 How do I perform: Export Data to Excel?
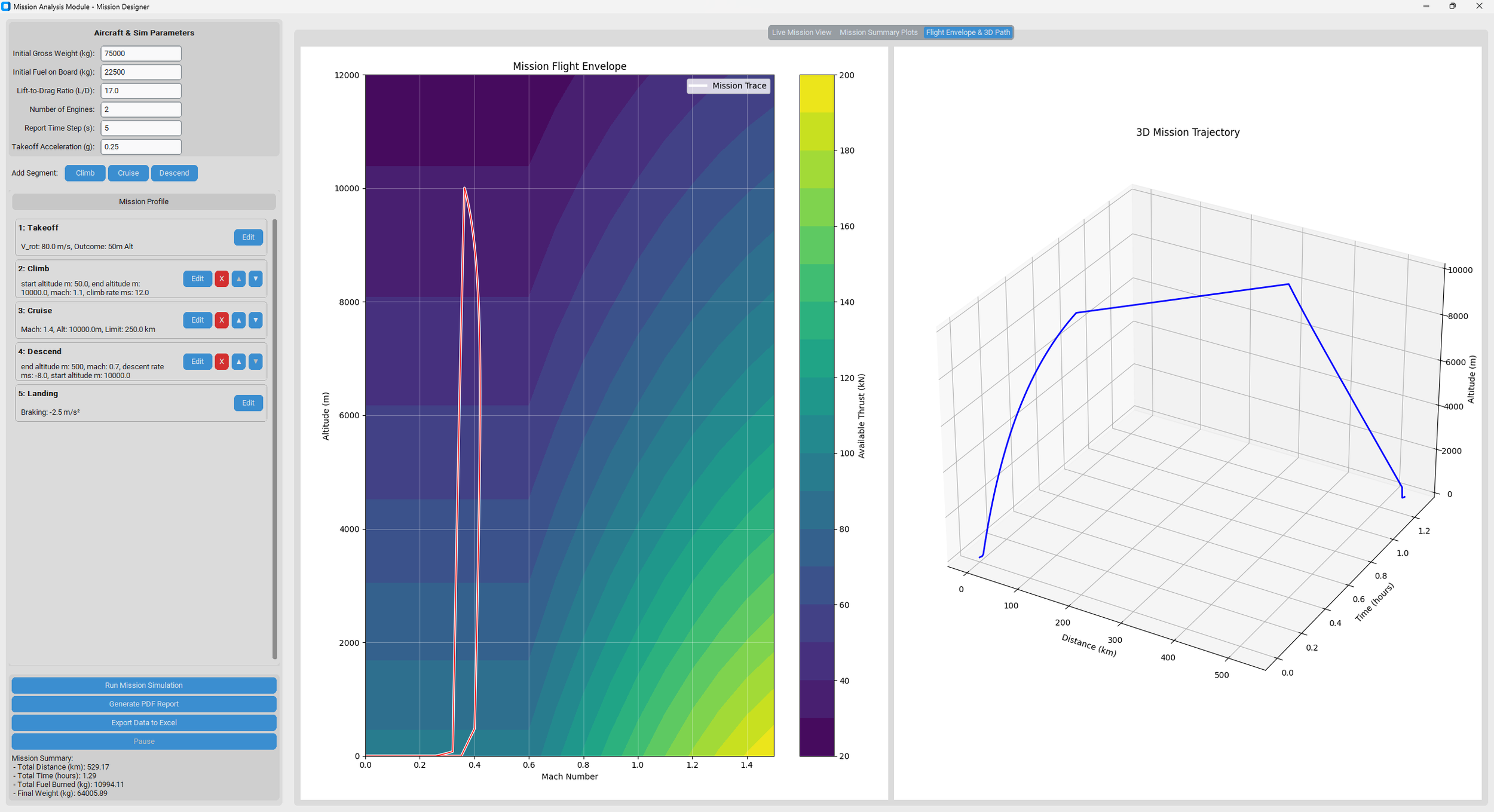tap(143, 722)
